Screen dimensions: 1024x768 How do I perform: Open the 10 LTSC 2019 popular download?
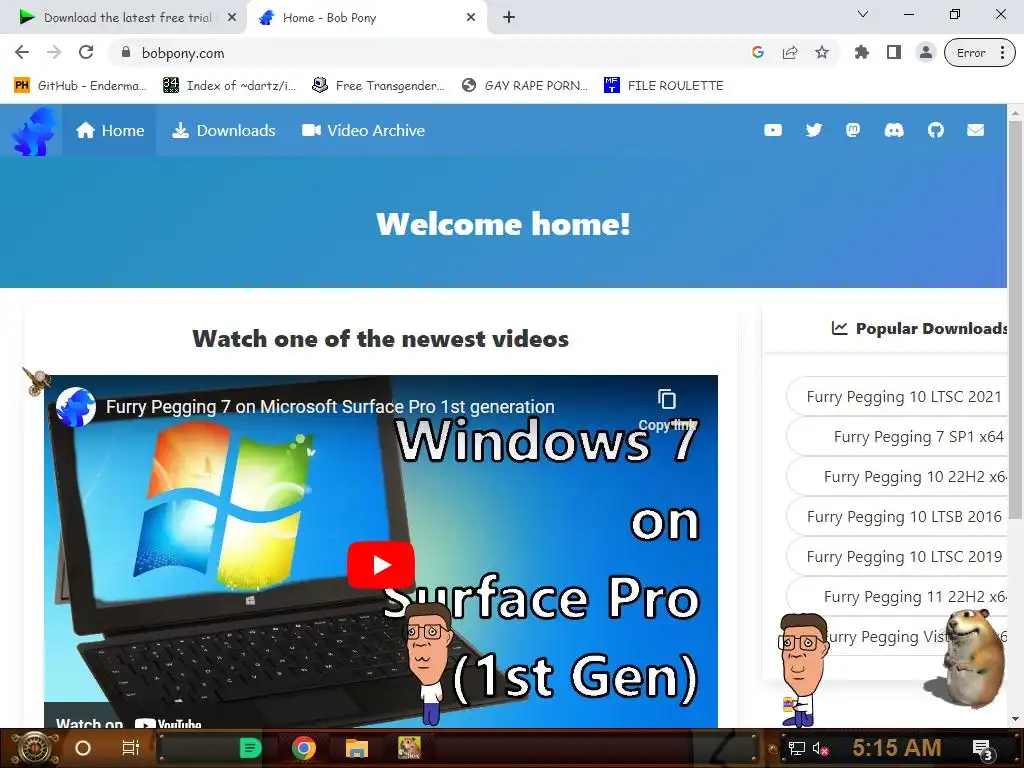(898, 556)
